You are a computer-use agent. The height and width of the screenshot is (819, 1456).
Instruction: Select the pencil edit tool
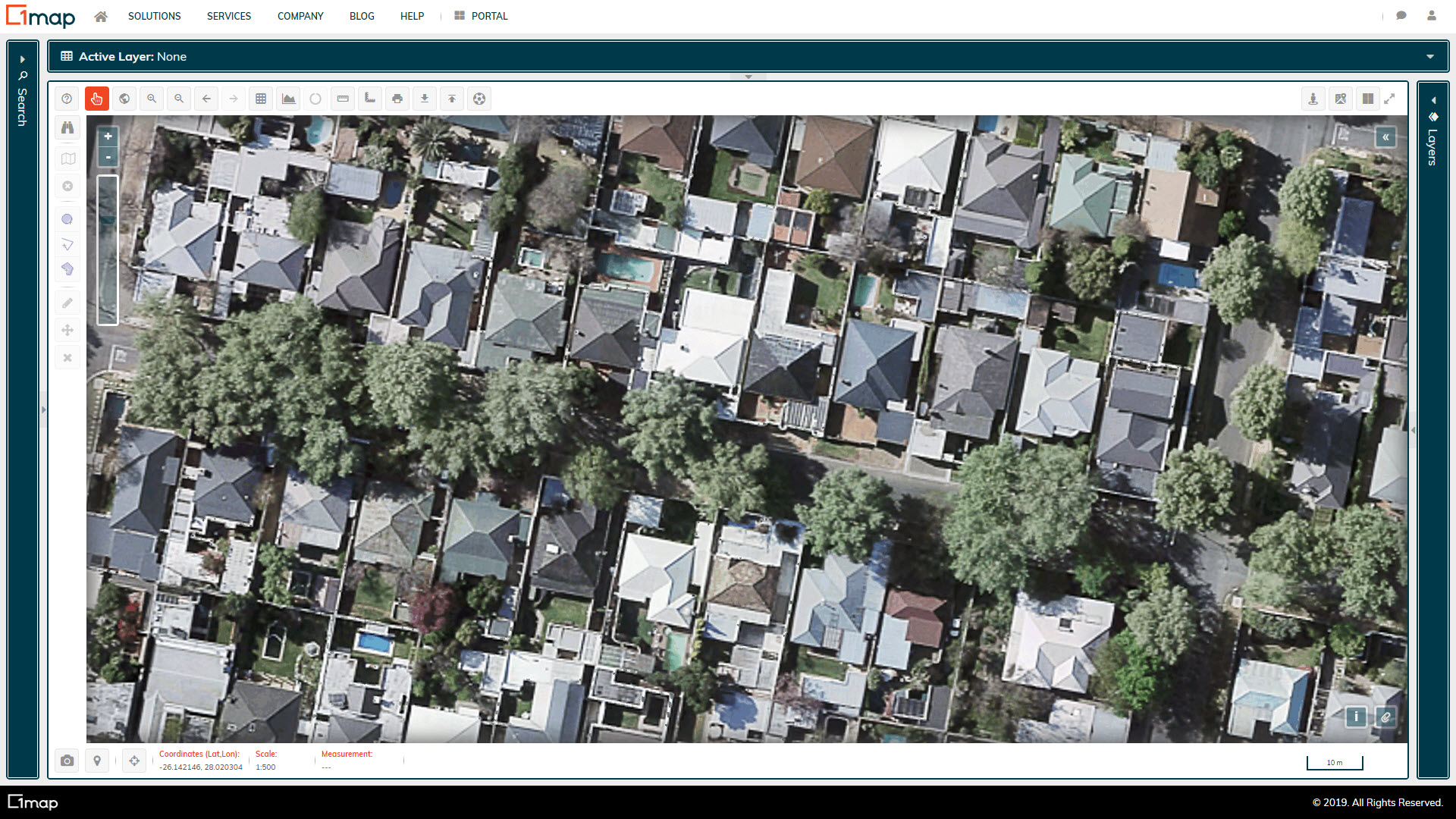(x=67, y=303)
